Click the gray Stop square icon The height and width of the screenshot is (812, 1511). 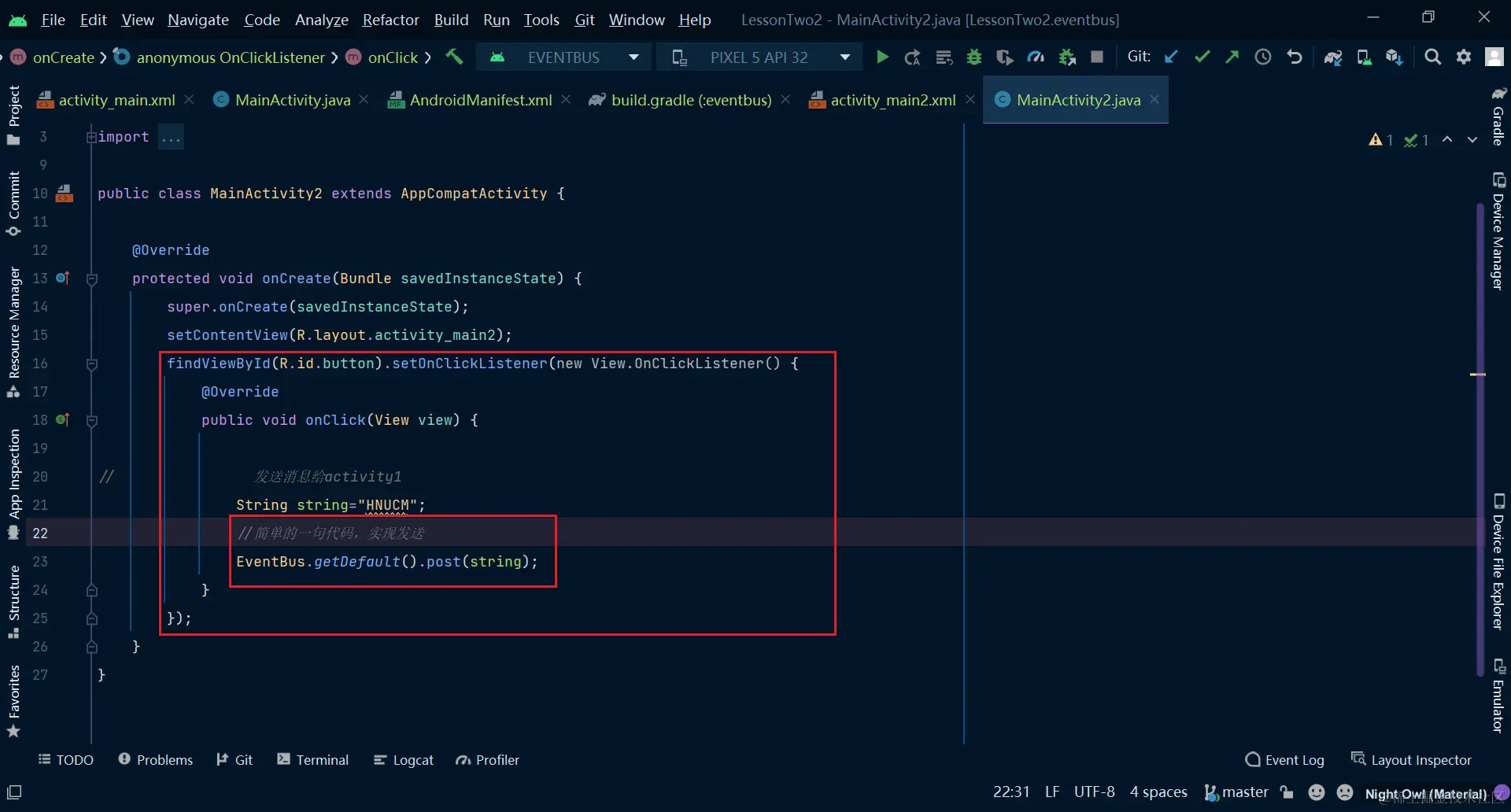point(1097,57)
